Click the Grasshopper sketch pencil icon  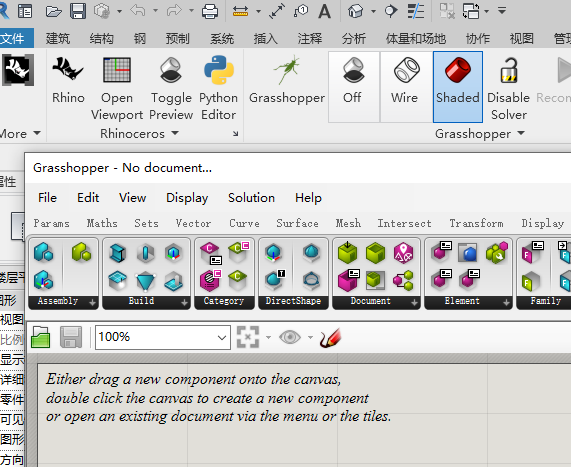coord(330,337)
